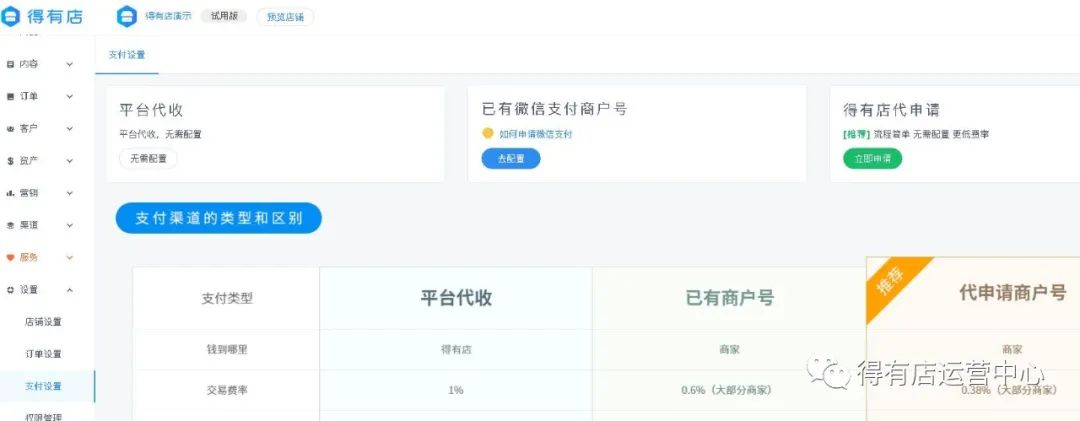The image size is (1080, 421).
Task: Click the 预览店铺 button
Action: 285,17
